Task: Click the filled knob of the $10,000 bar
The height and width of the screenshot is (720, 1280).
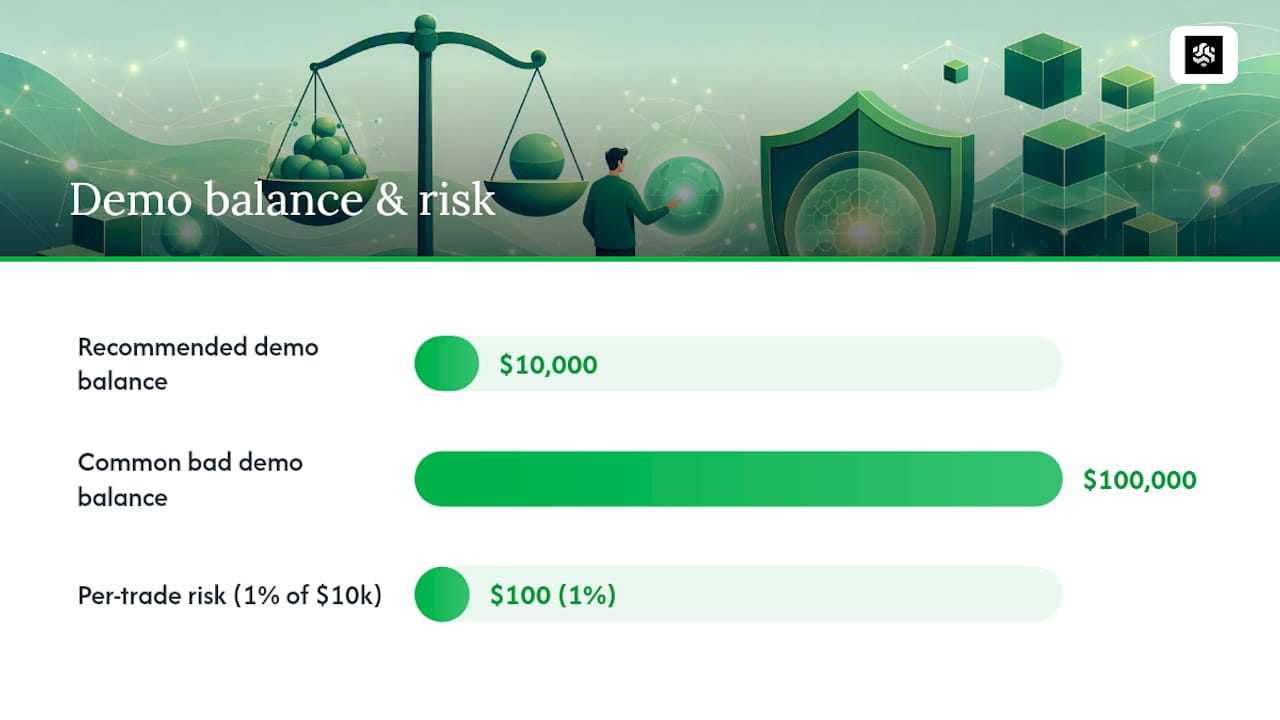Action: coord(447,363)
